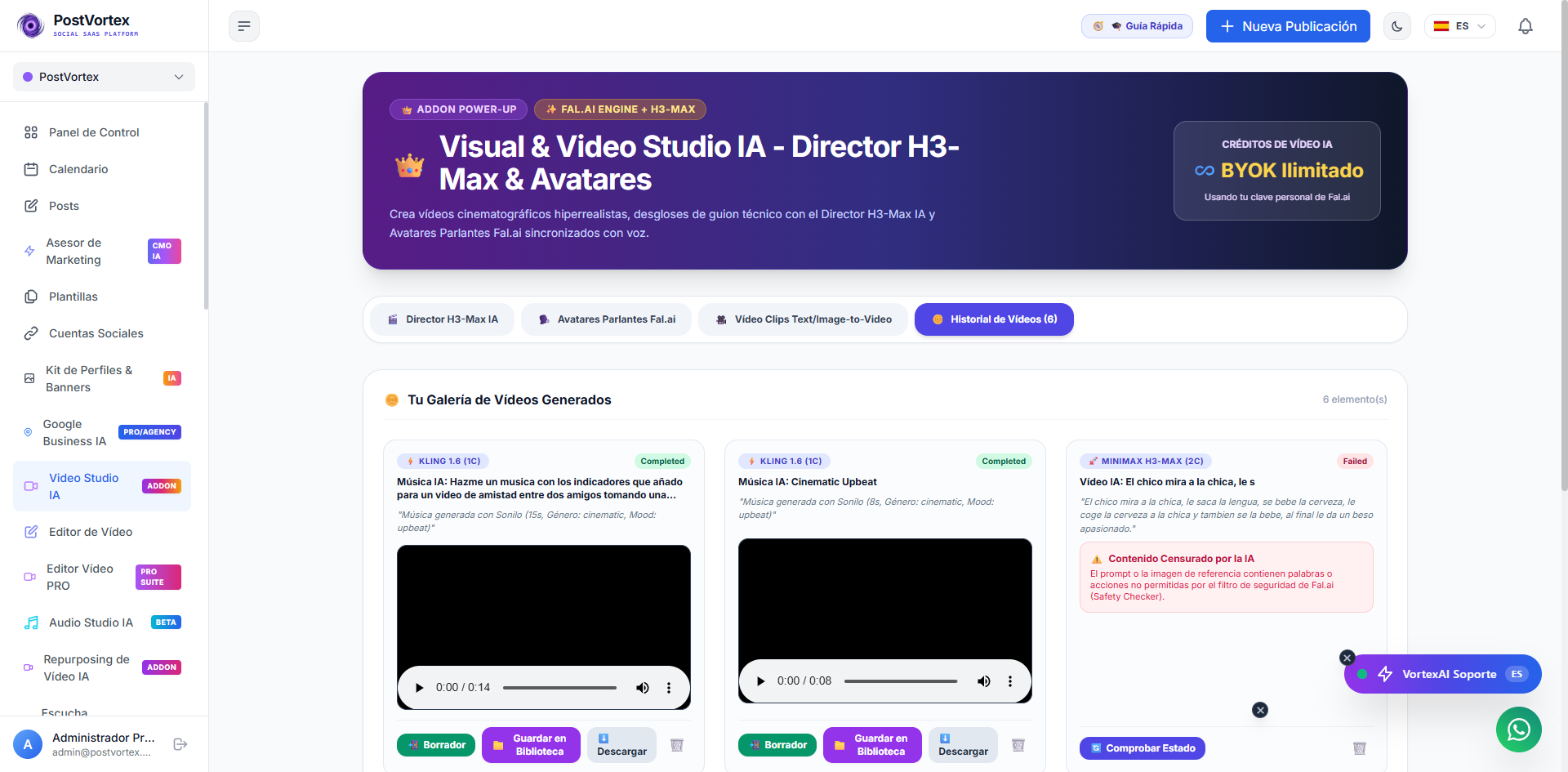Open the WhatsApp chat button
This screenshot has width=1568, height=772.
coord(1519,730)
